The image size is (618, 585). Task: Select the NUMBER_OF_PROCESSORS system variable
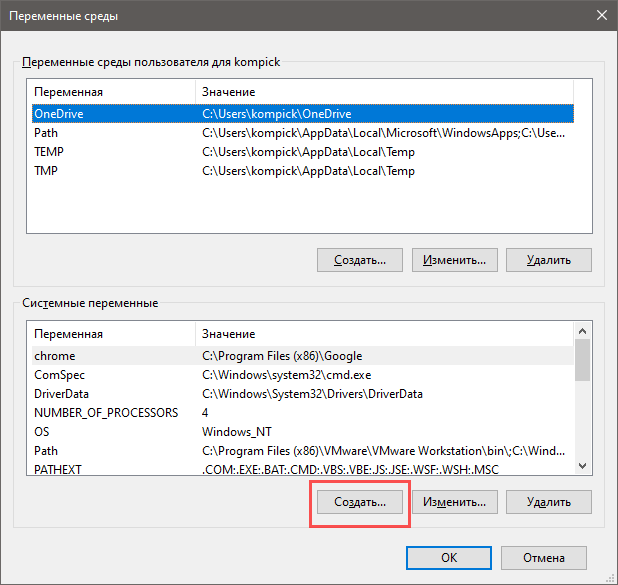303,413
